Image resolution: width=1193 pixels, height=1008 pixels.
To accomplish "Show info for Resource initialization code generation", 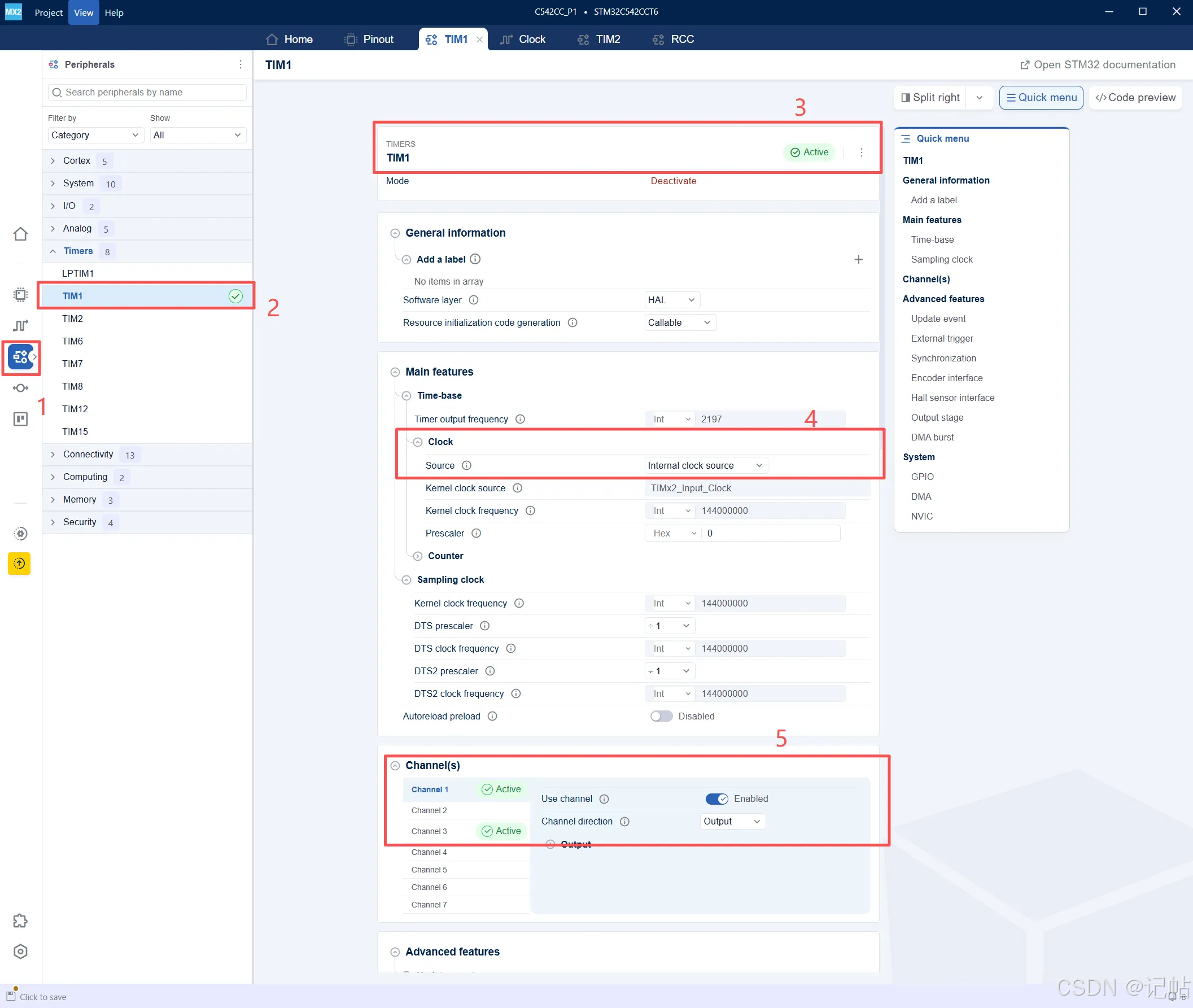I will 573,323.
